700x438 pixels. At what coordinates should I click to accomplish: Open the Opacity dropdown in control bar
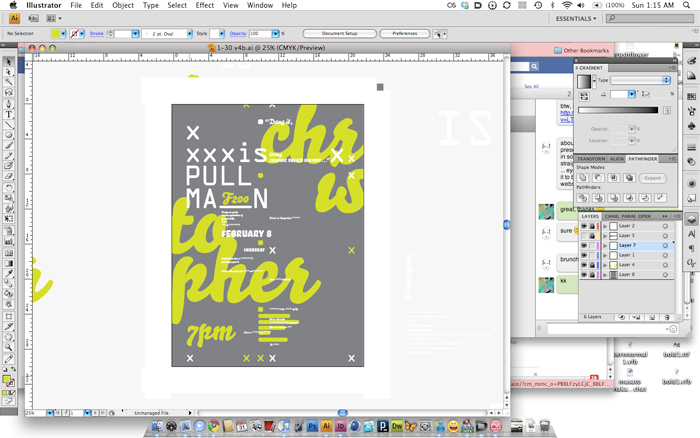click(x=275, y=33)
